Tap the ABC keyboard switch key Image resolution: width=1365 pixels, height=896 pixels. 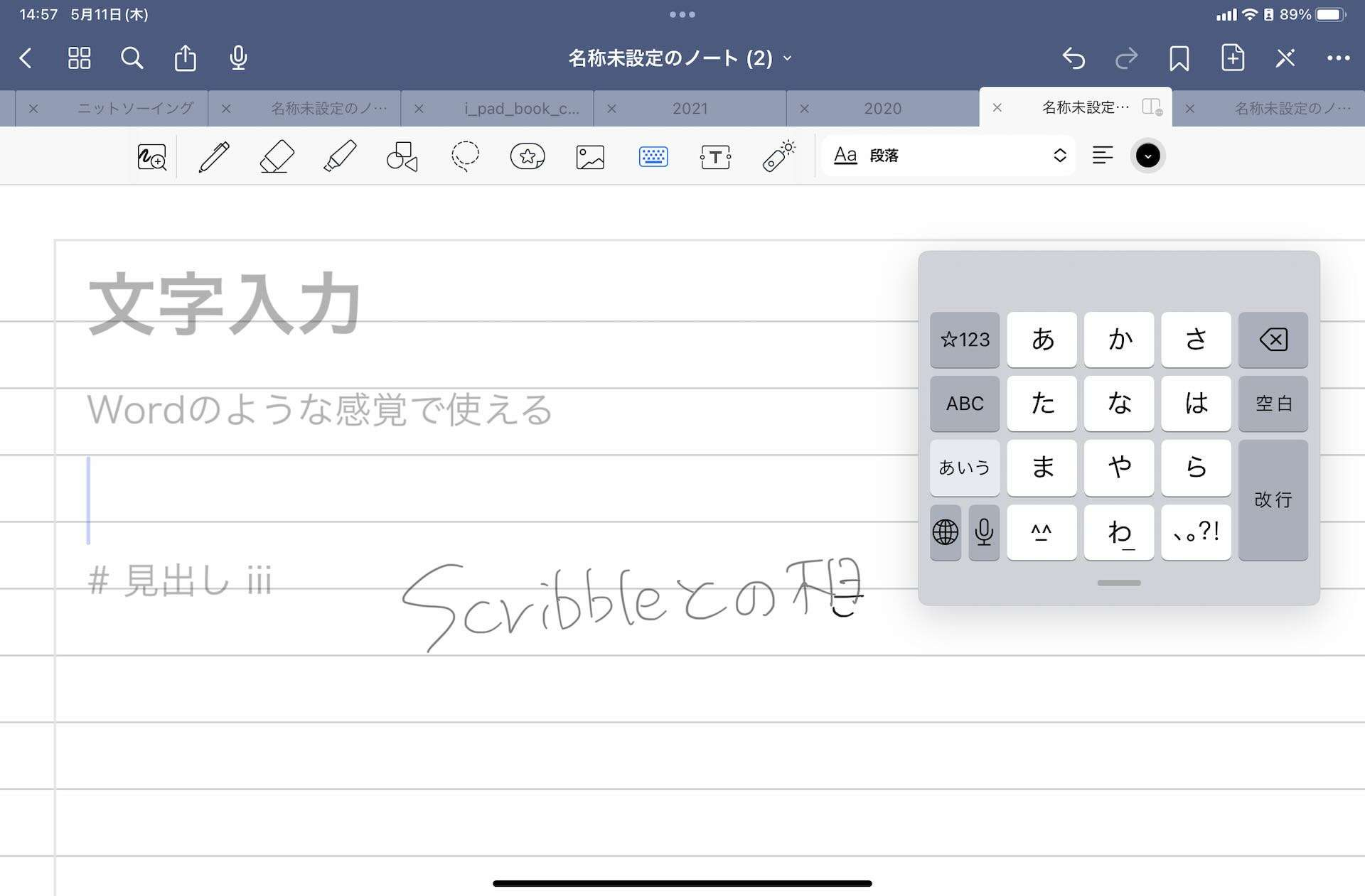[x=965, y=404]
